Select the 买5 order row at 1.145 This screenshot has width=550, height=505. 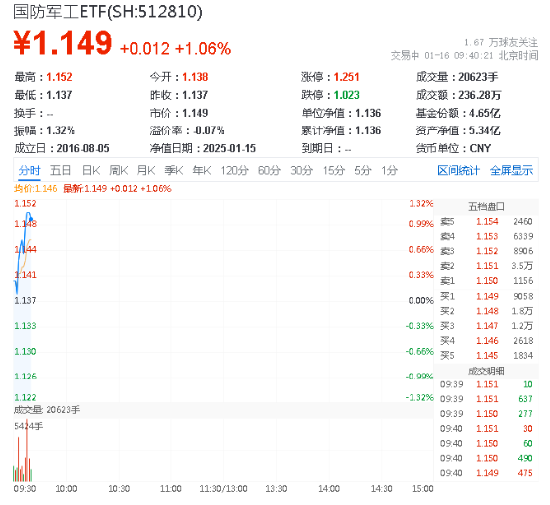[486, 356]
